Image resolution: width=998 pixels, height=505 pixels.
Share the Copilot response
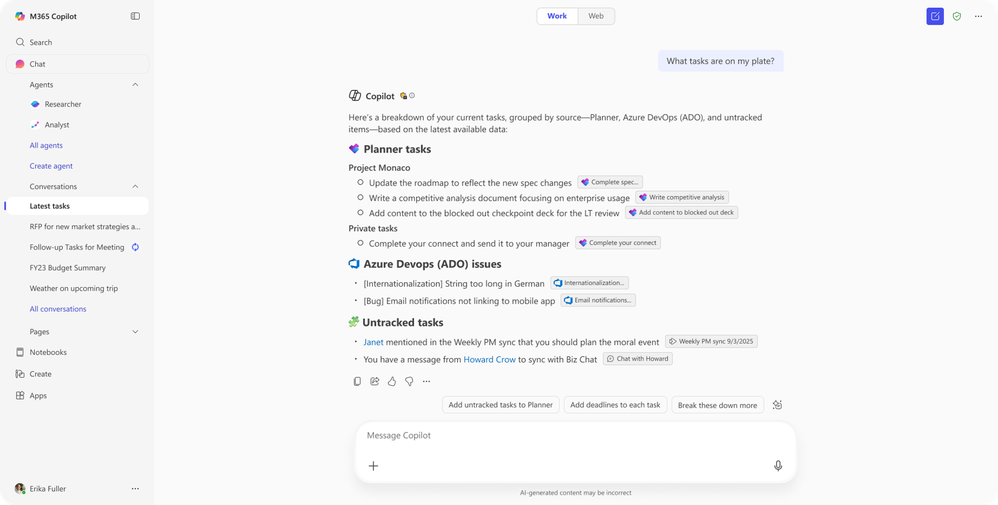point(374,381)
